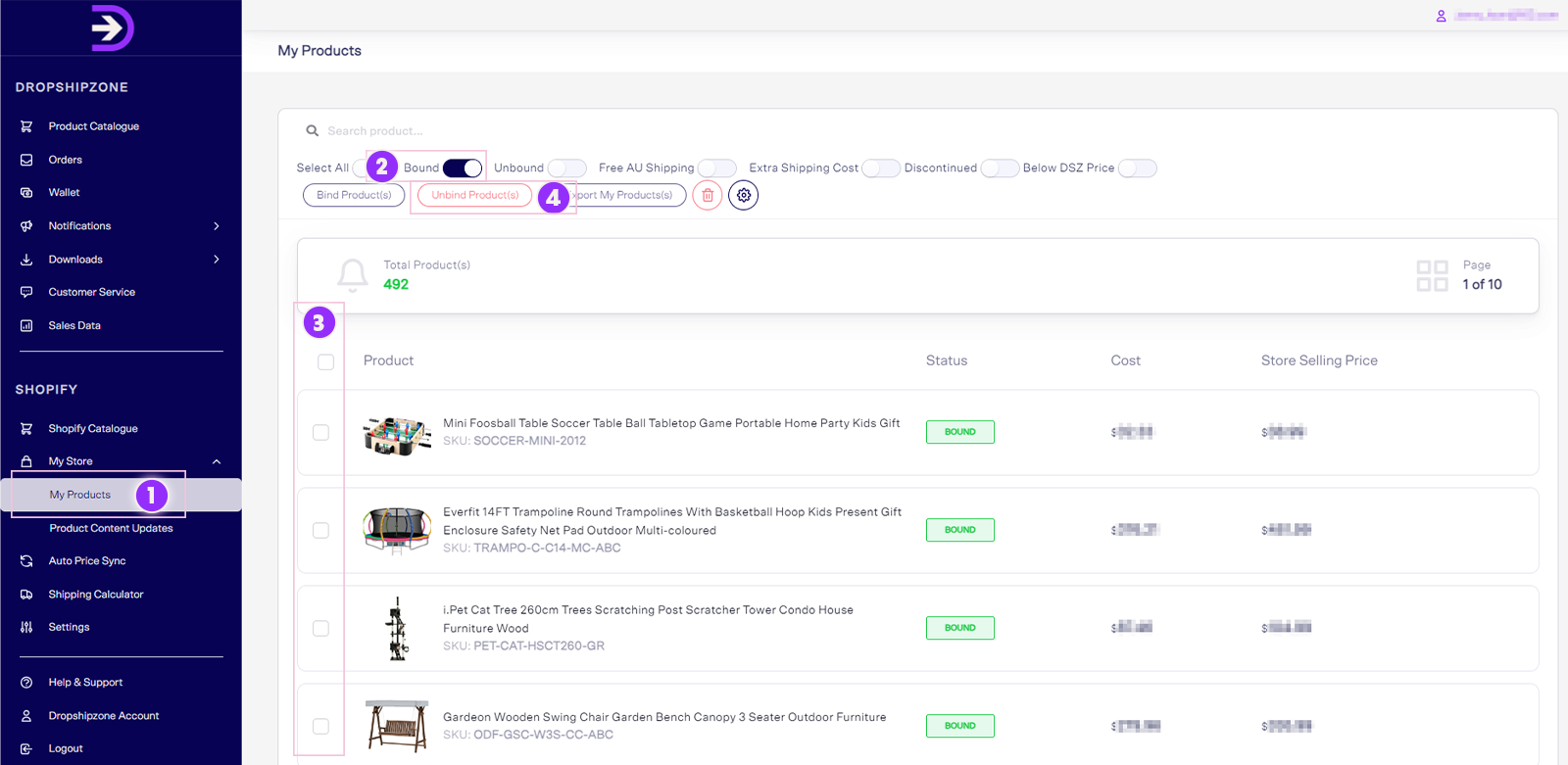
Task: Click the Shipping Calculator truck icon
Action: (26, 595)
